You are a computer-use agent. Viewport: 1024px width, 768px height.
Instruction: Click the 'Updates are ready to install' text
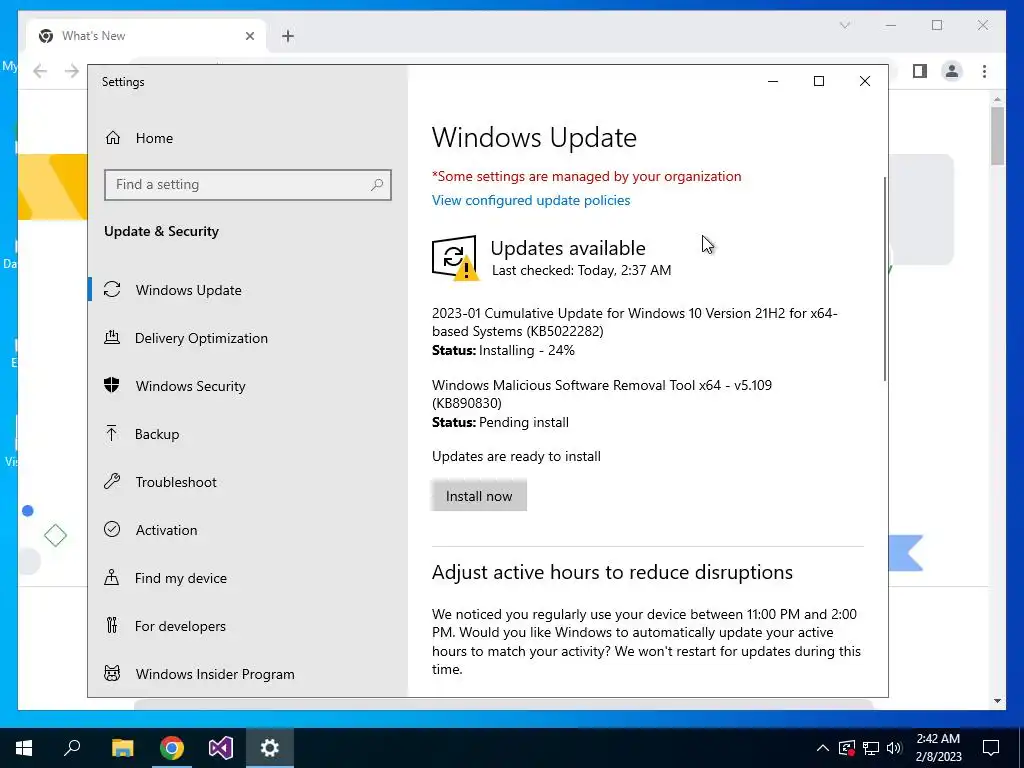(516, 456)
